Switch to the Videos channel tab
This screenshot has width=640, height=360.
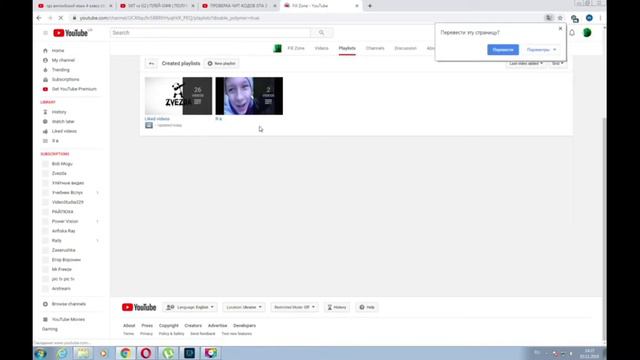pyautogui.click(x=322, y=48)
